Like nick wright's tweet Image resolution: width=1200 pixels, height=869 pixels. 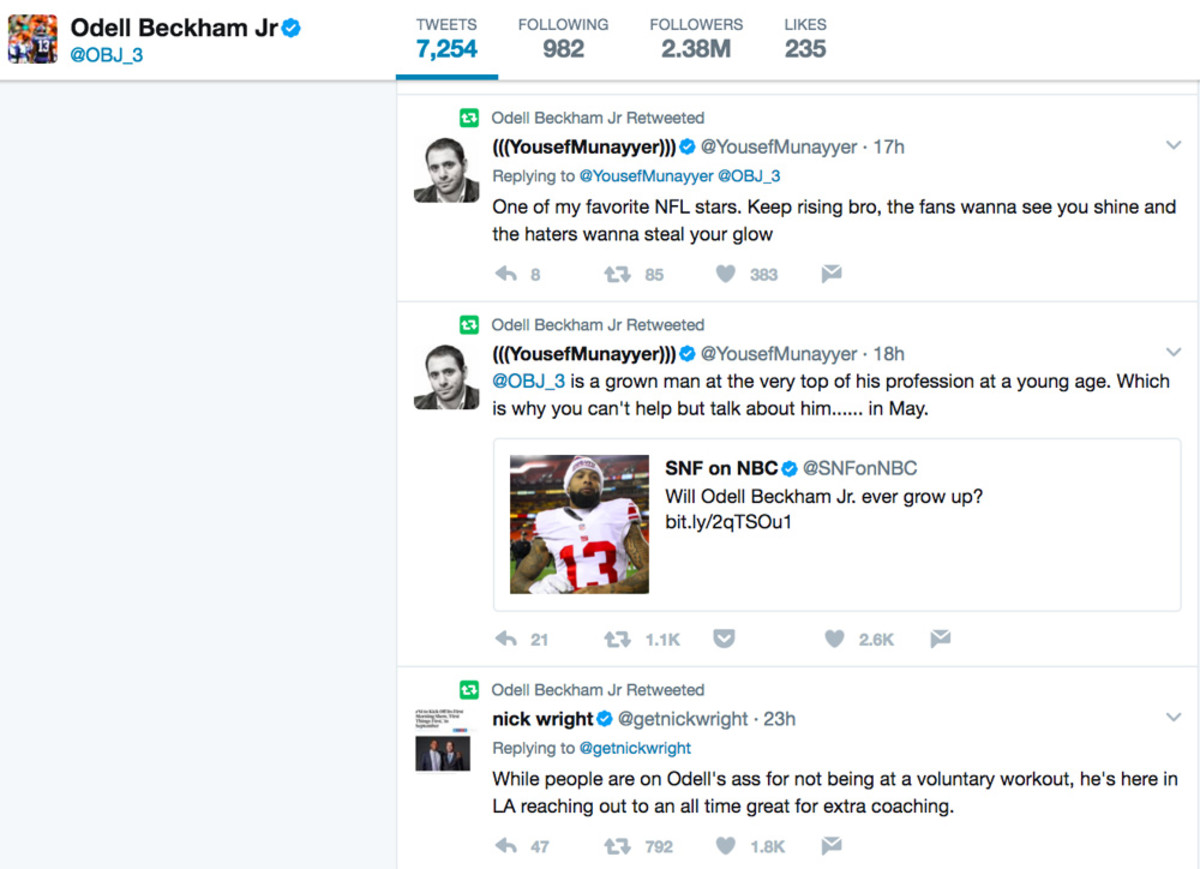[x=726, y=846]
